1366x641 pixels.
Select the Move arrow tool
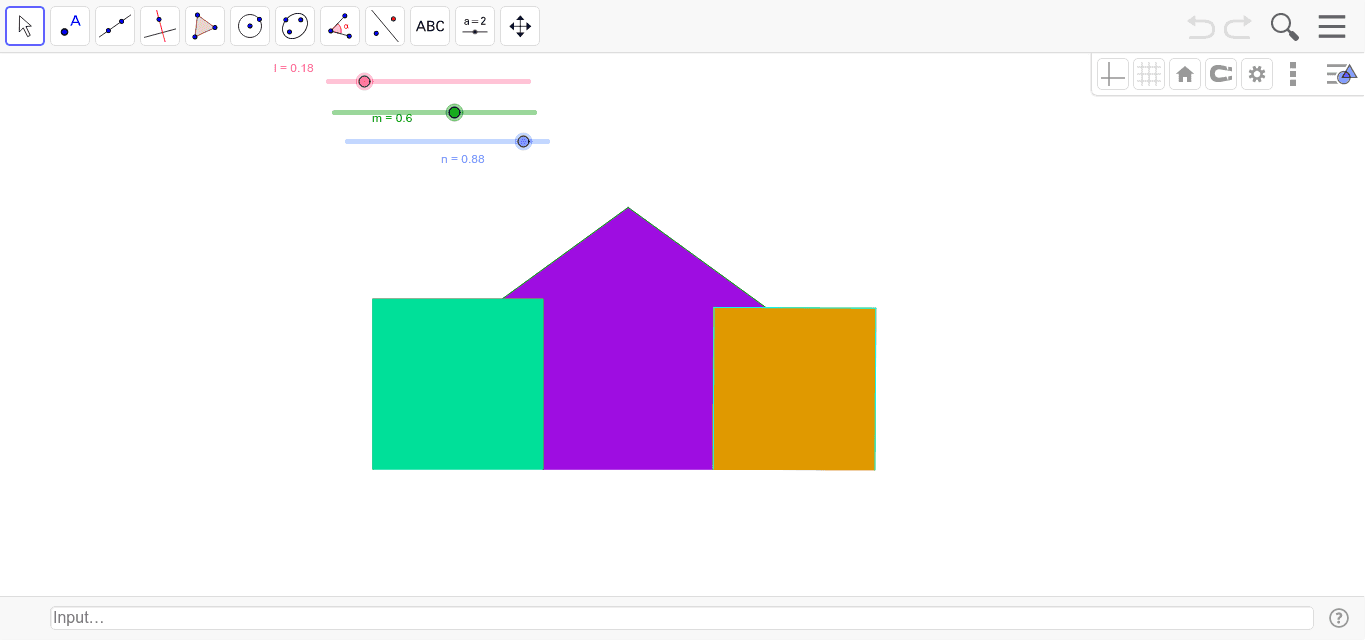(x=25, y=26)
